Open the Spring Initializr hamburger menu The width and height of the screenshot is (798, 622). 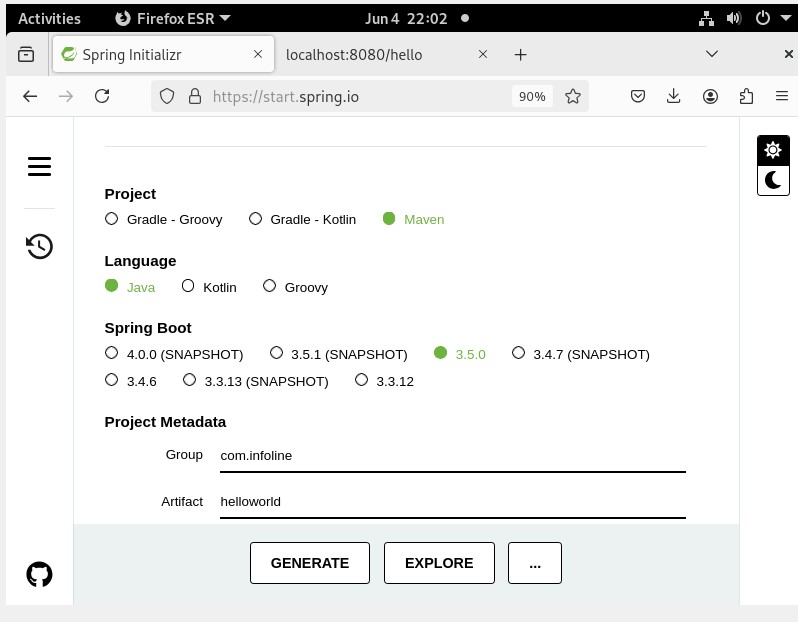pos(39,167)
